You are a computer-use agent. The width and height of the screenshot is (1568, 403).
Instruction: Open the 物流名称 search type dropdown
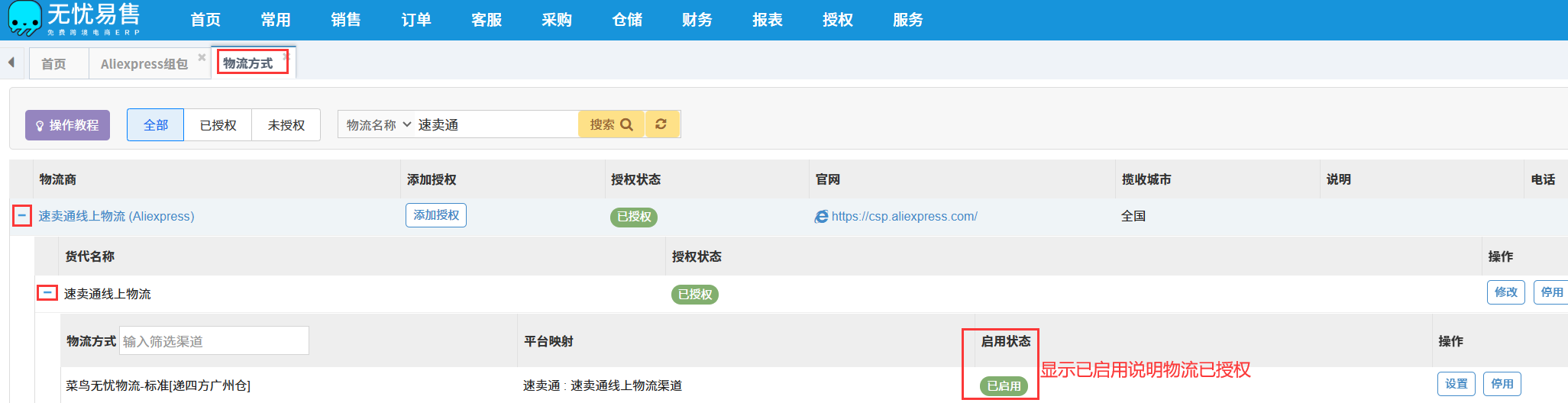pos(378,124)
